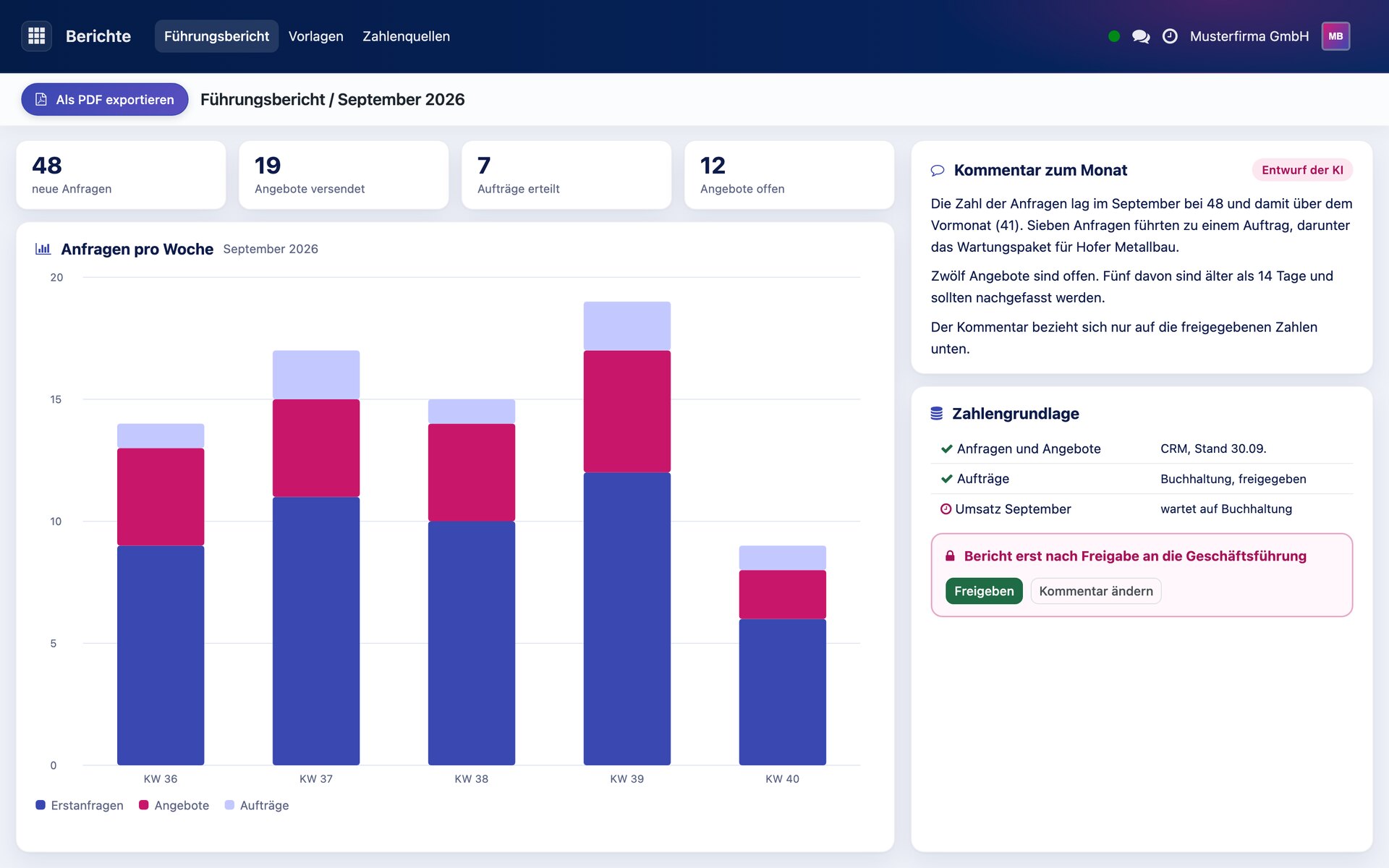The height and width of the screenshot is (868, 1389).
Task: Click the September 2026 chart subtitle
Action: [x=271, y=249]
